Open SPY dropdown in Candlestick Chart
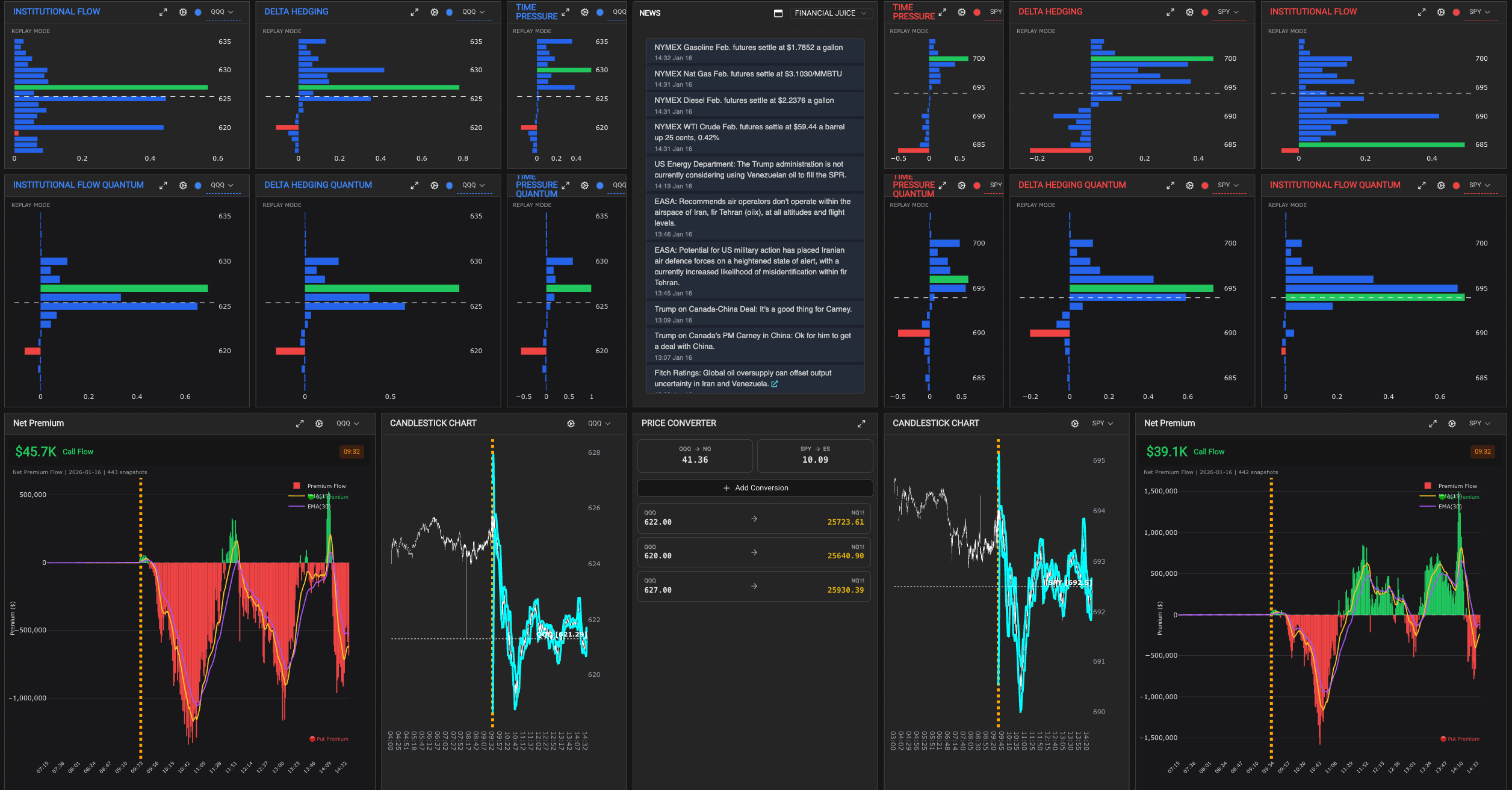Image resolution: width=1512 pixels, height=790 pixels. click(x=1103, y=424)
